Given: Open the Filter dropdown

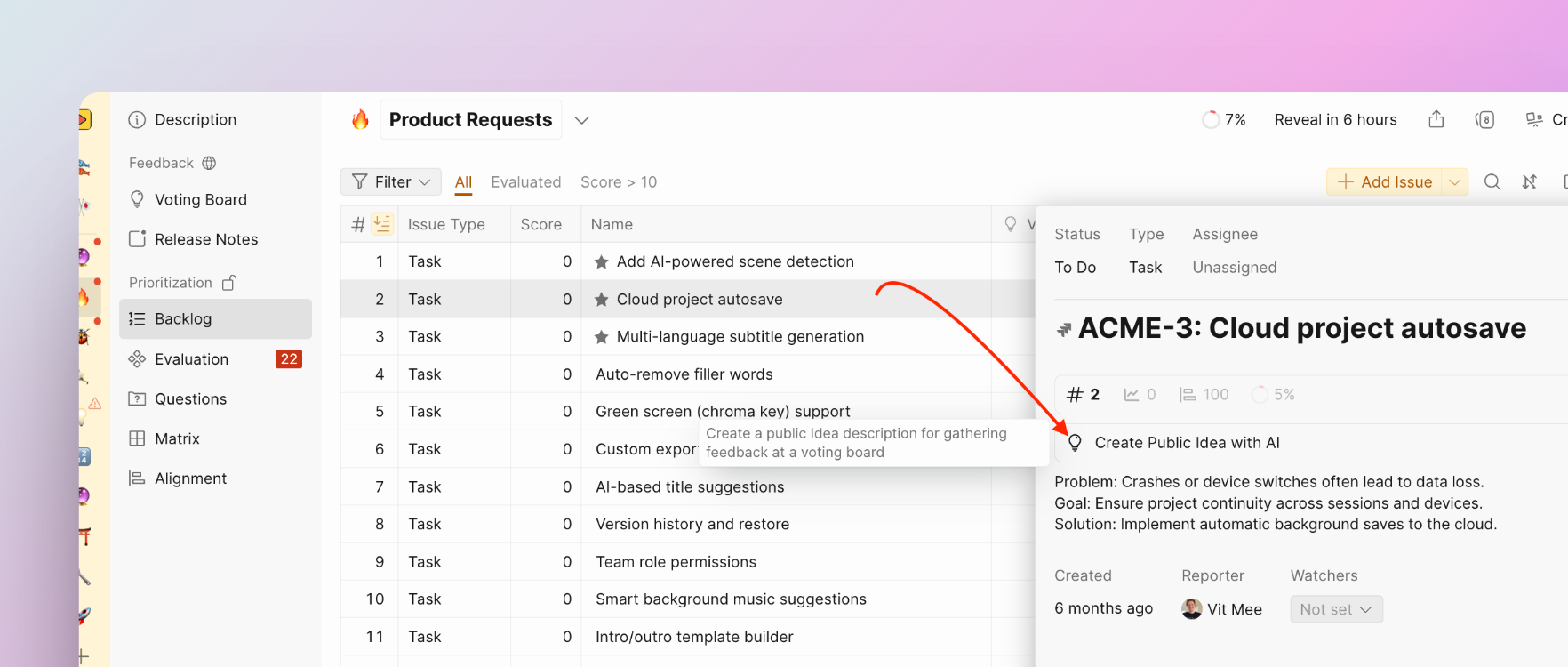Looking at the screenshot, I should click(x=391, y=181).
